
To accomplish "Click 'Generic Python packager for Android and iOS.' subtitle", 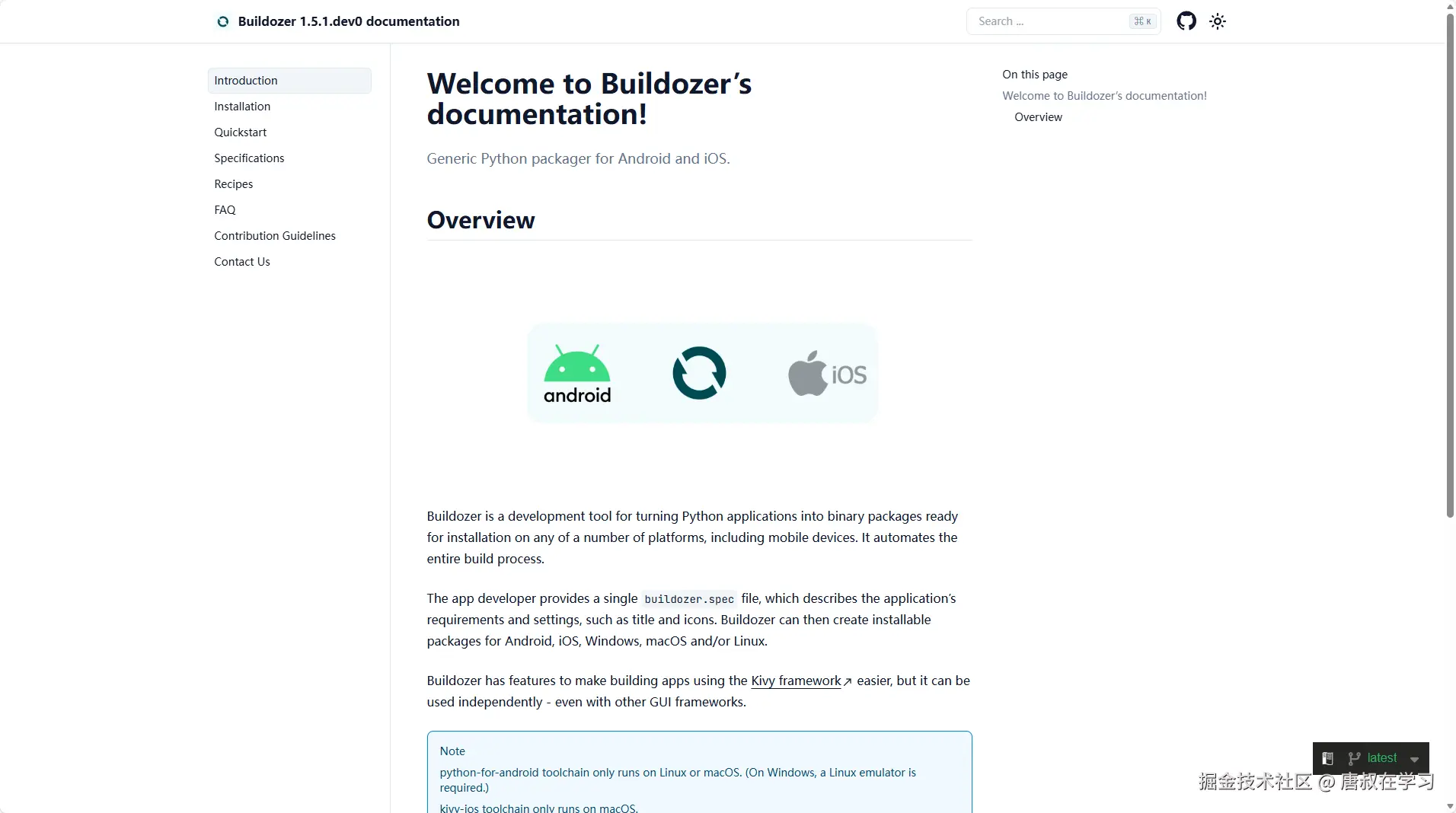I will click(x=578, y=158).
